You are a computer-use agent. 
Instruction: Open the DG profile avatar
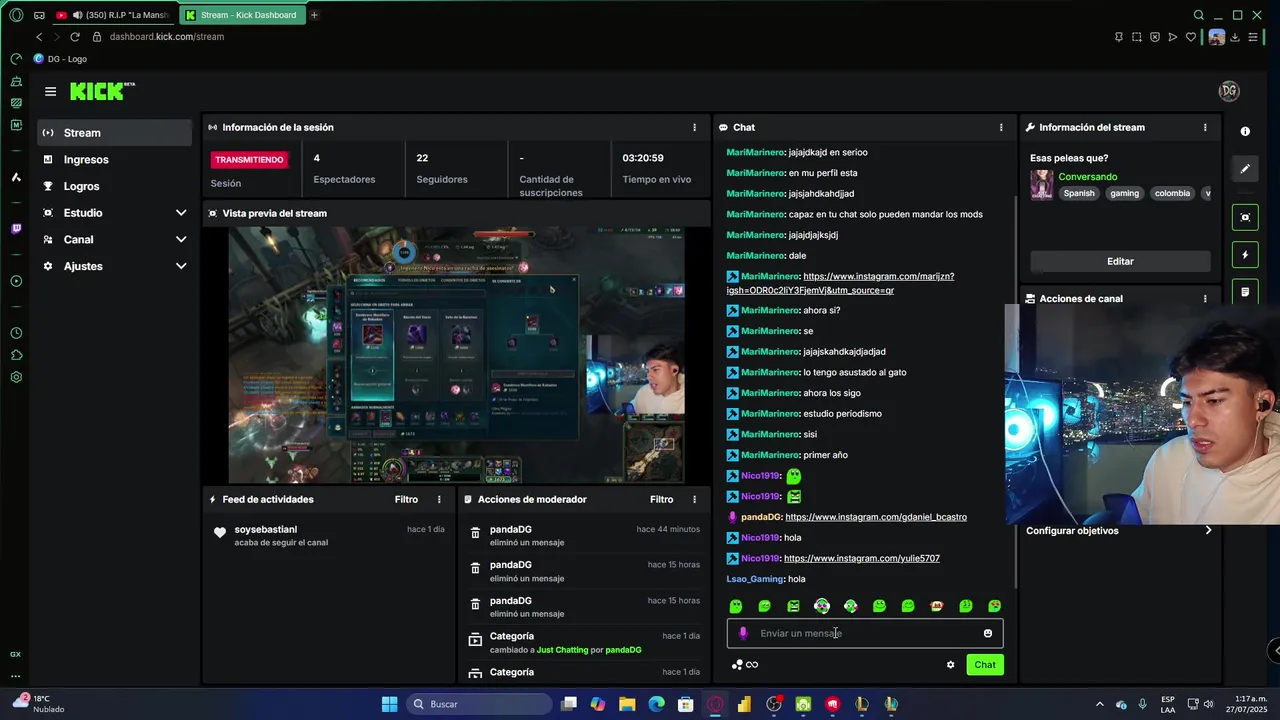point(1229,91)
